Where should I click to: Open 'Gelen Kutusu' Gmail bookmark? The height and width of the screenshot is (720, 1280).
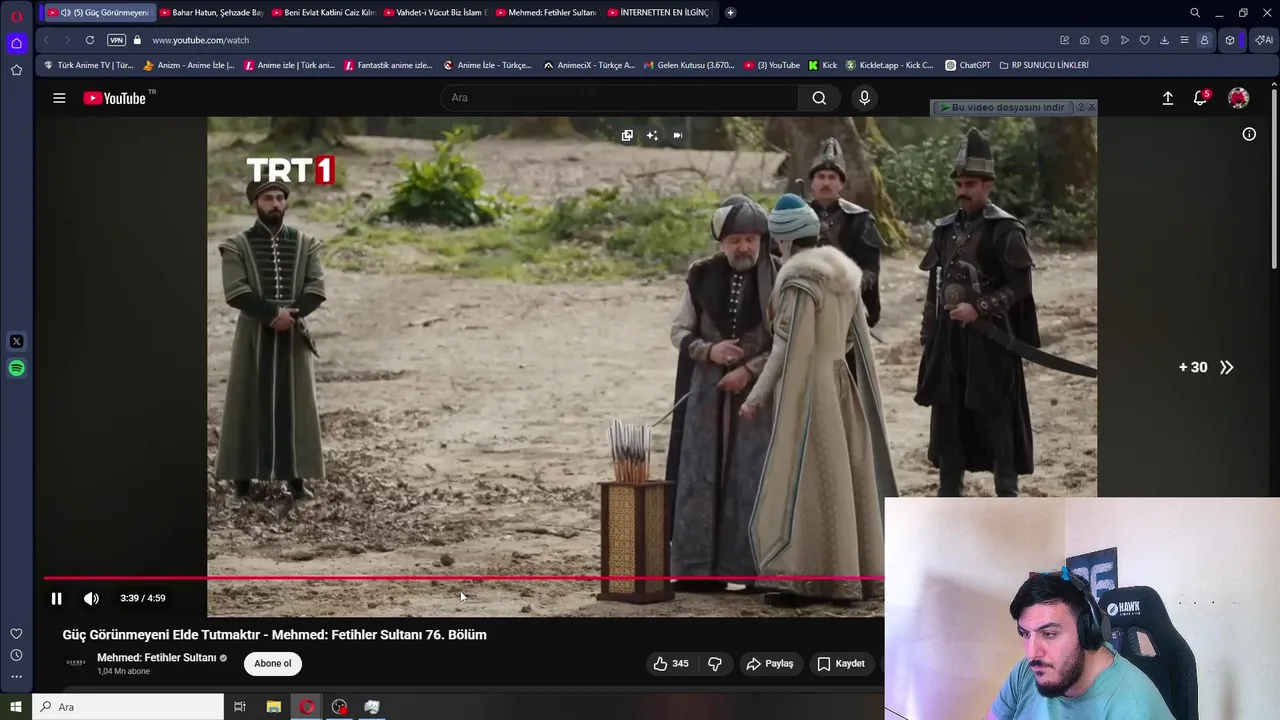click(x=688, y=65)
